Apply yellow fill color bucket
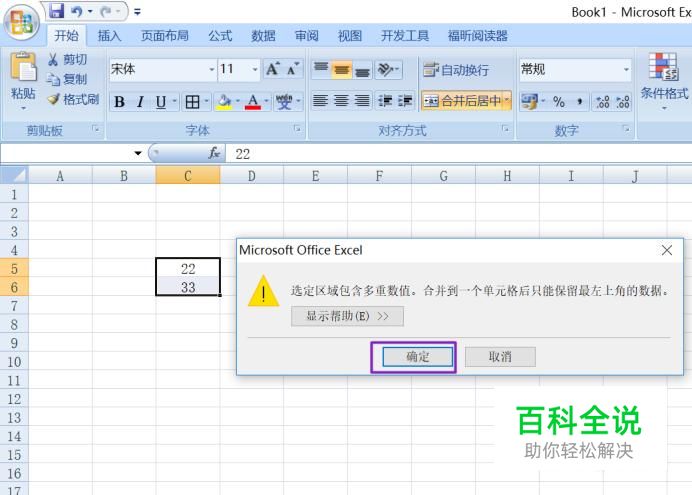Image resolution: width=692 pixels, height=495 pixels. click(x=224, y=102)
